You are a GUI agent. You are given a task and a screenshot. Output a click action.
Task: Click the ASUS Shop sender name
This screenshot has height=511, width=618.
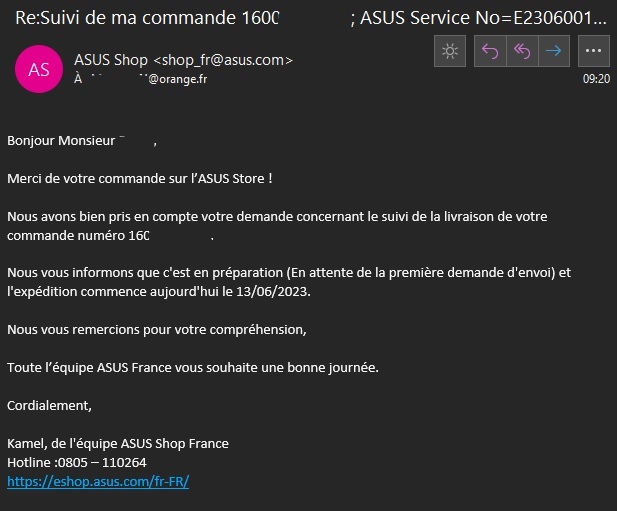click(111, 60)
